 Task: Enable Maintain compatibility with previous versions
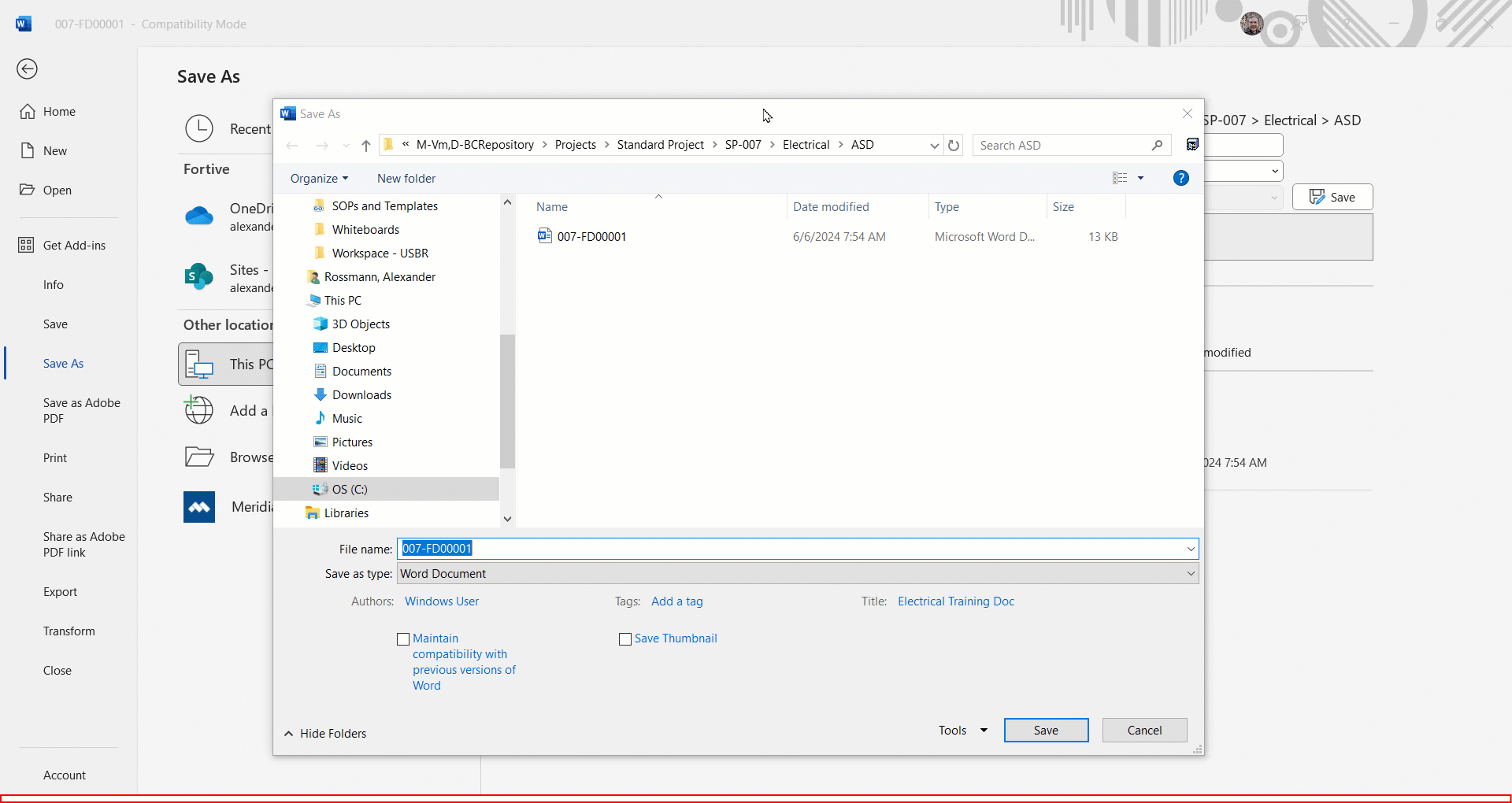pos(404,638)
